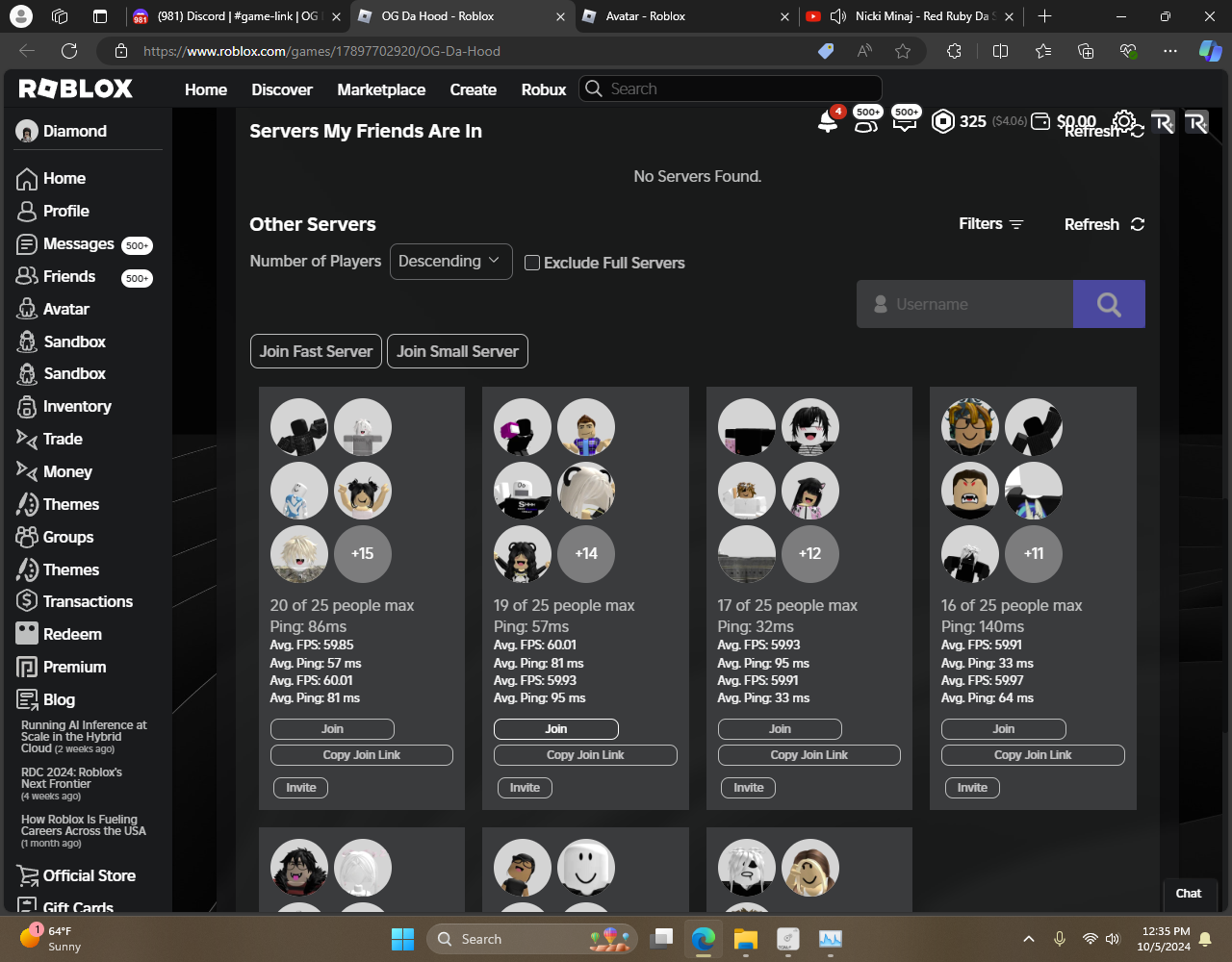Toggle Exclude Full Servers checkbox
The height and width of the screenshot is (962, 1232).
tap(532, 263)
